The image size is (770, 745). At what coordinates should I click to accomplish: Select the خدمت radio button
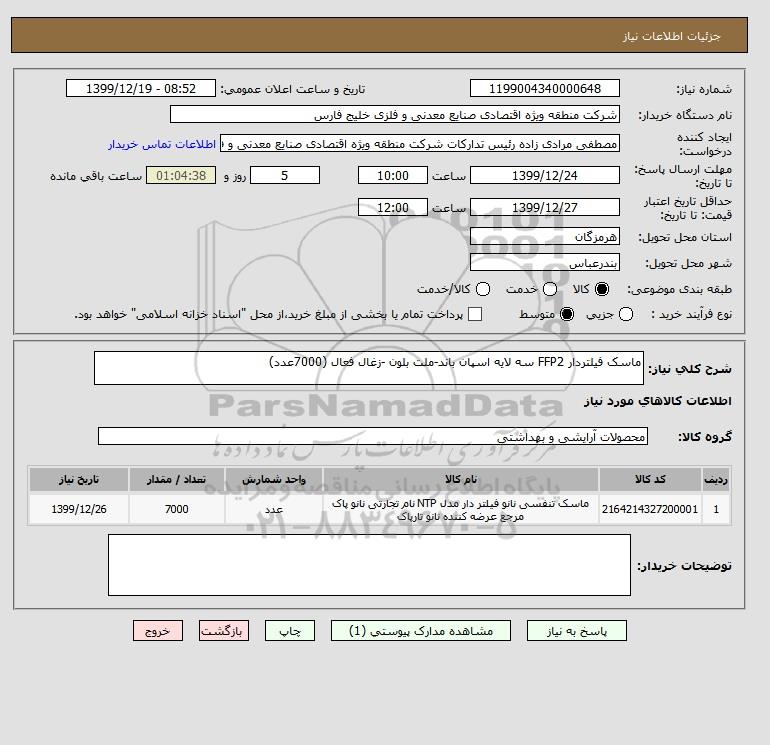[550, 289]
